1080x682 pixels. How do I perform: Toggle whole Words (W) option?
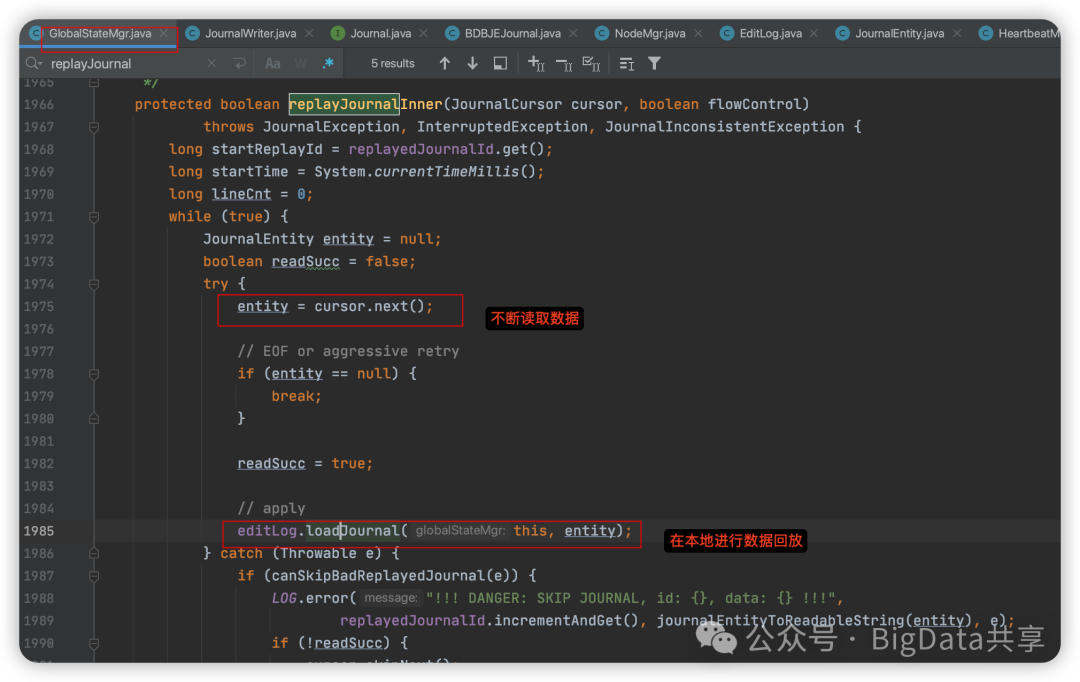pos(301,63)
